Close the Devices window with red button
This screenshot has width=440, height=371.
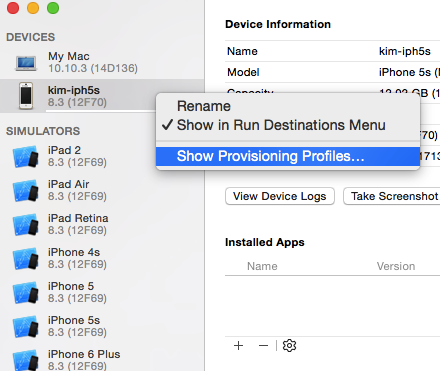pos(13,8)
